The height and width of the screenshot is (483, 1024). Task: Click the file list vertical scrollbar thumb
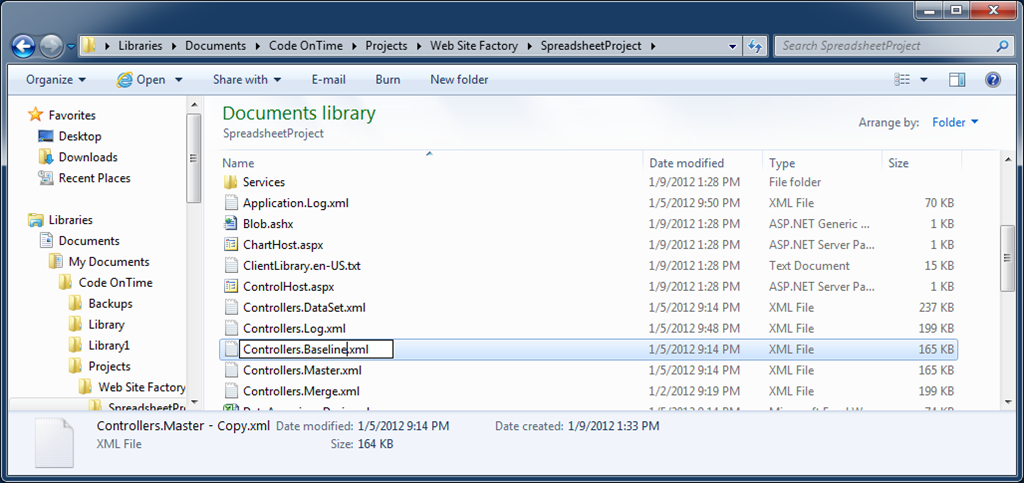tap(1008, 258)
